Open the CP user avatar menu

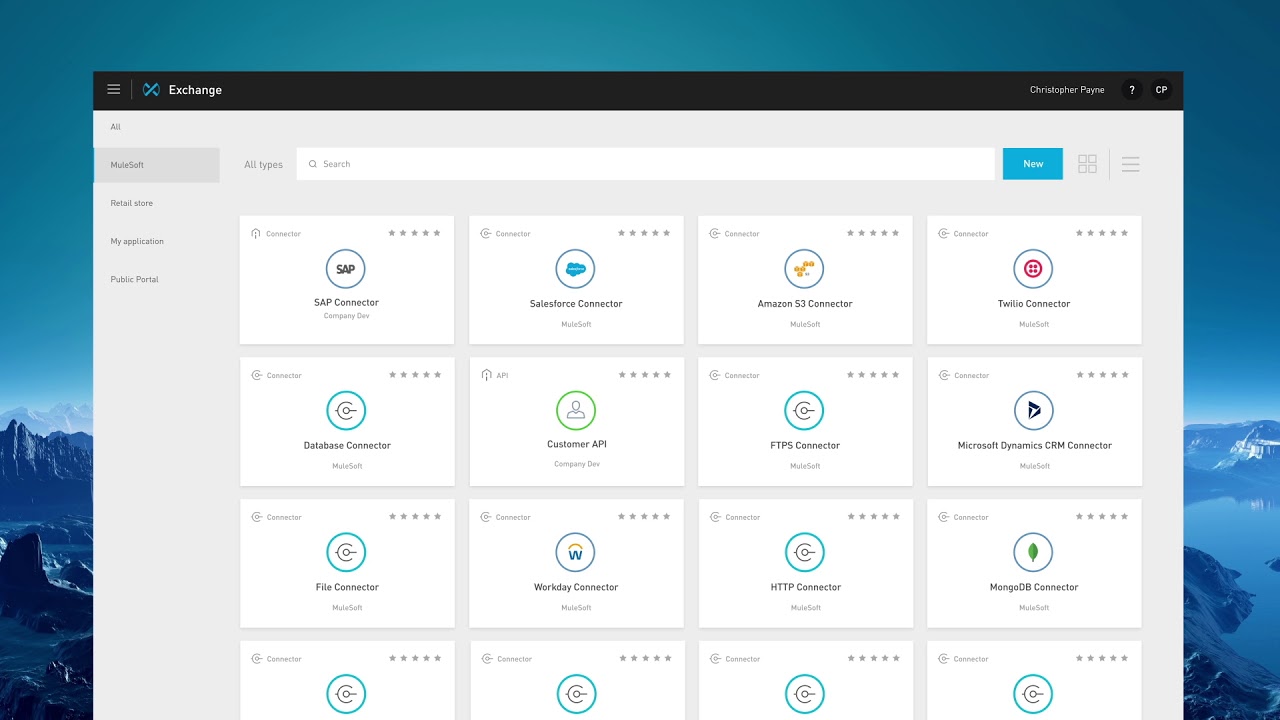[x=1161, y=90]
